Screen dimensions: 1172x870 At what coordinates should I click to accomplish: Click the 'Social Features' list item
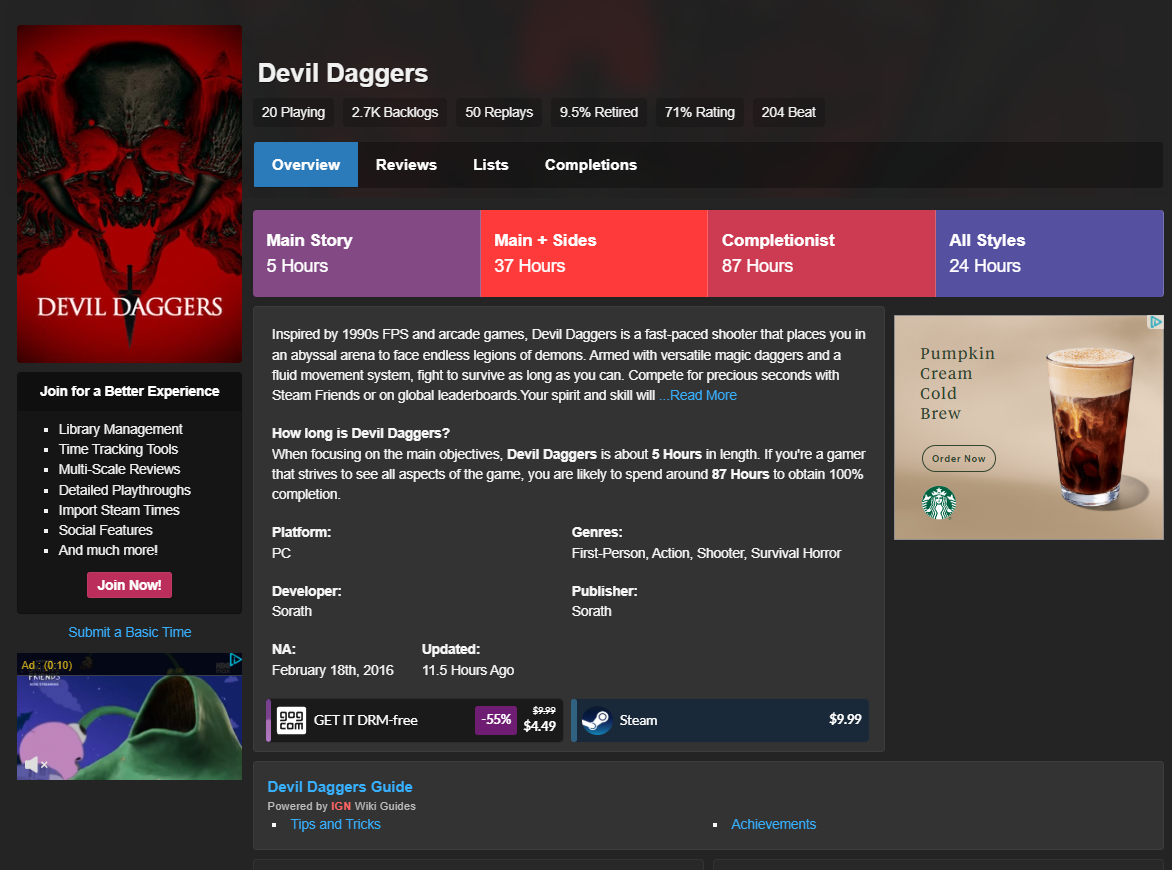[105, 530]
